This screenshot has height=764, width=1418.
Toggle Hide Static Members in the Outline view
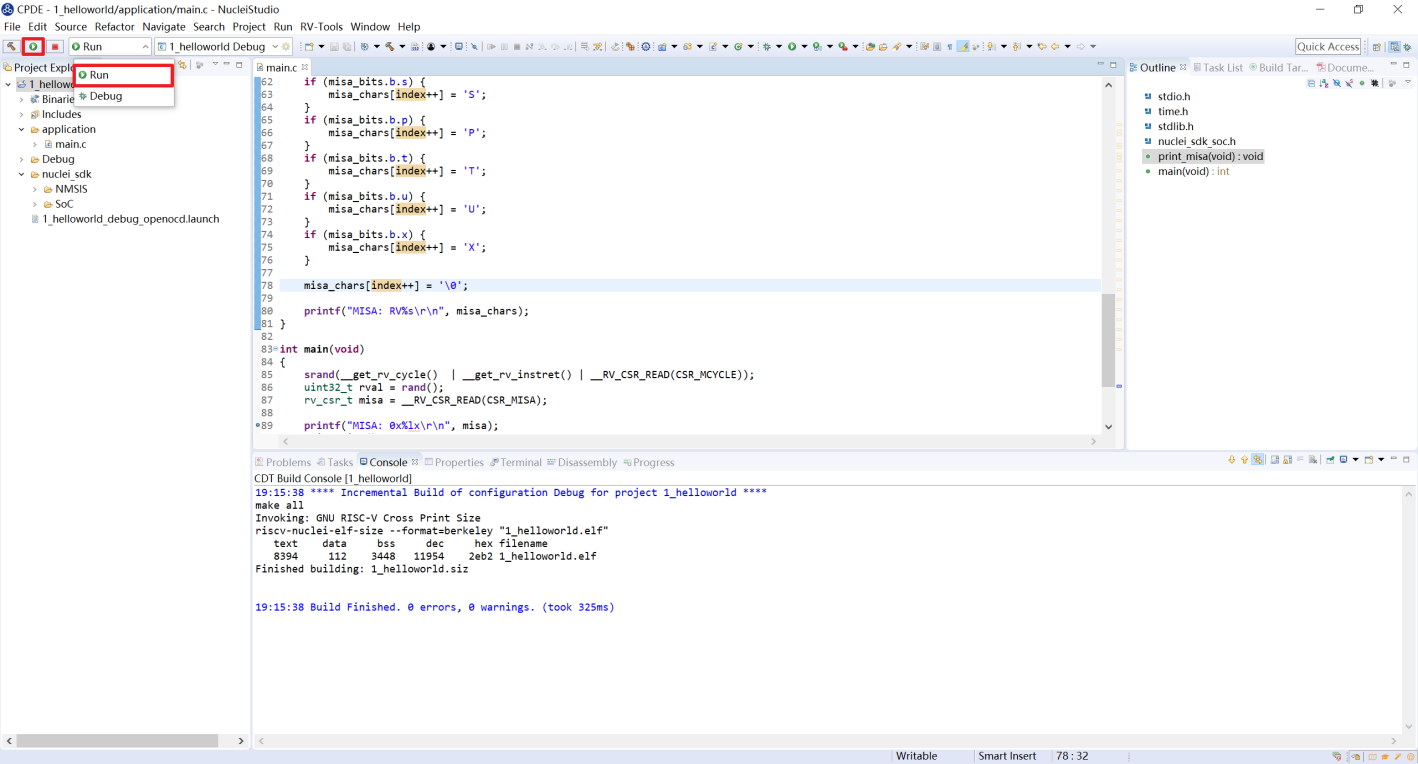[x=1349, y=83]
